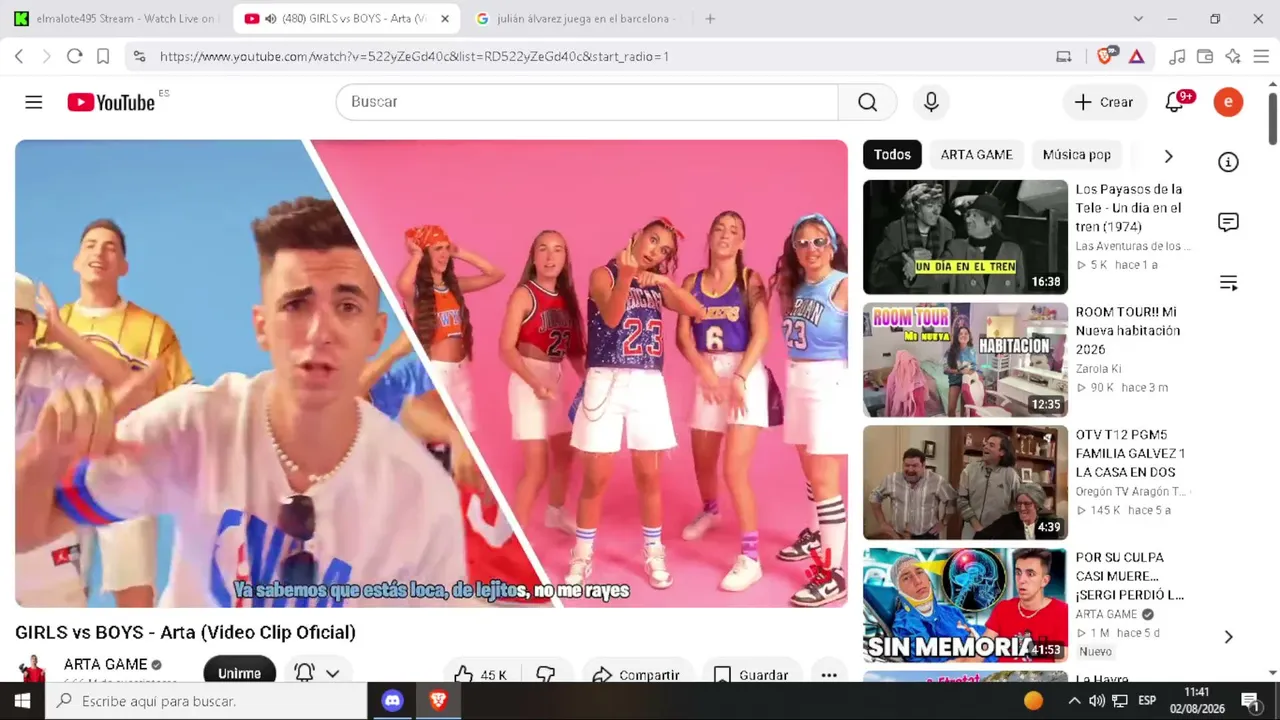Open Brave Rewards triangle icon
The width and height of the screenshot is (1280, 720).
(x=1137, y=57)
